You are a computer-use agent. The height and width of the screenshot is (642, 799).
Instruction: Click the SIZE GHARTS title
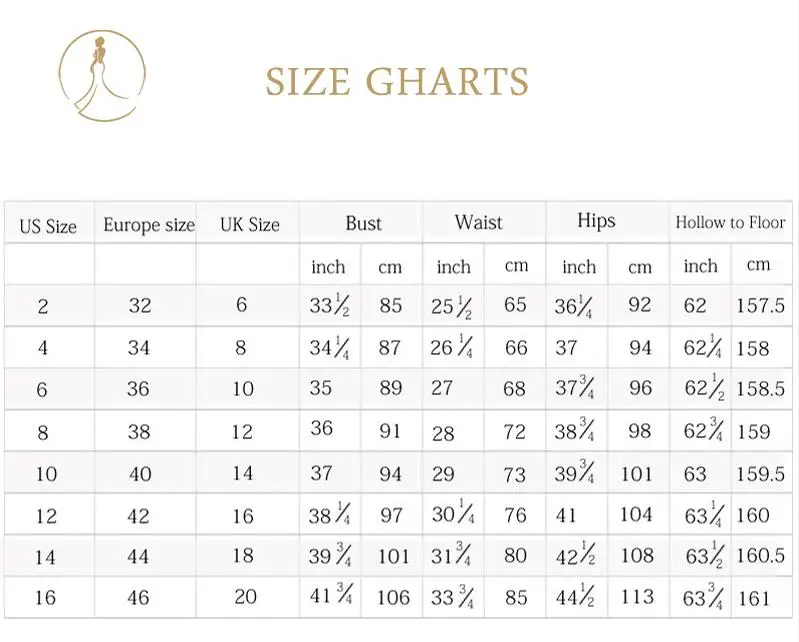point(397,82)
